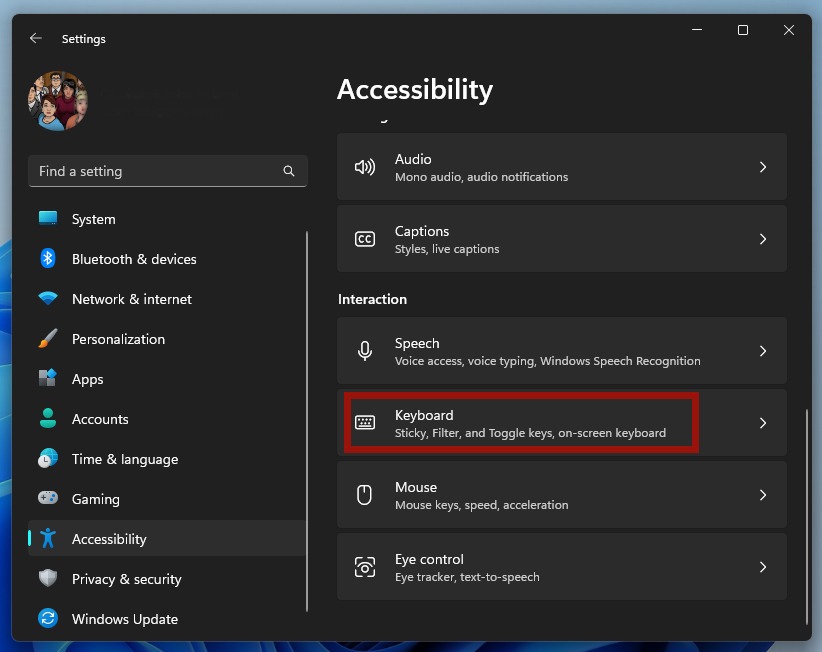Viewport: 822px width, 652px height.
Task: Click the Accounts person icon
Action: 54,419
